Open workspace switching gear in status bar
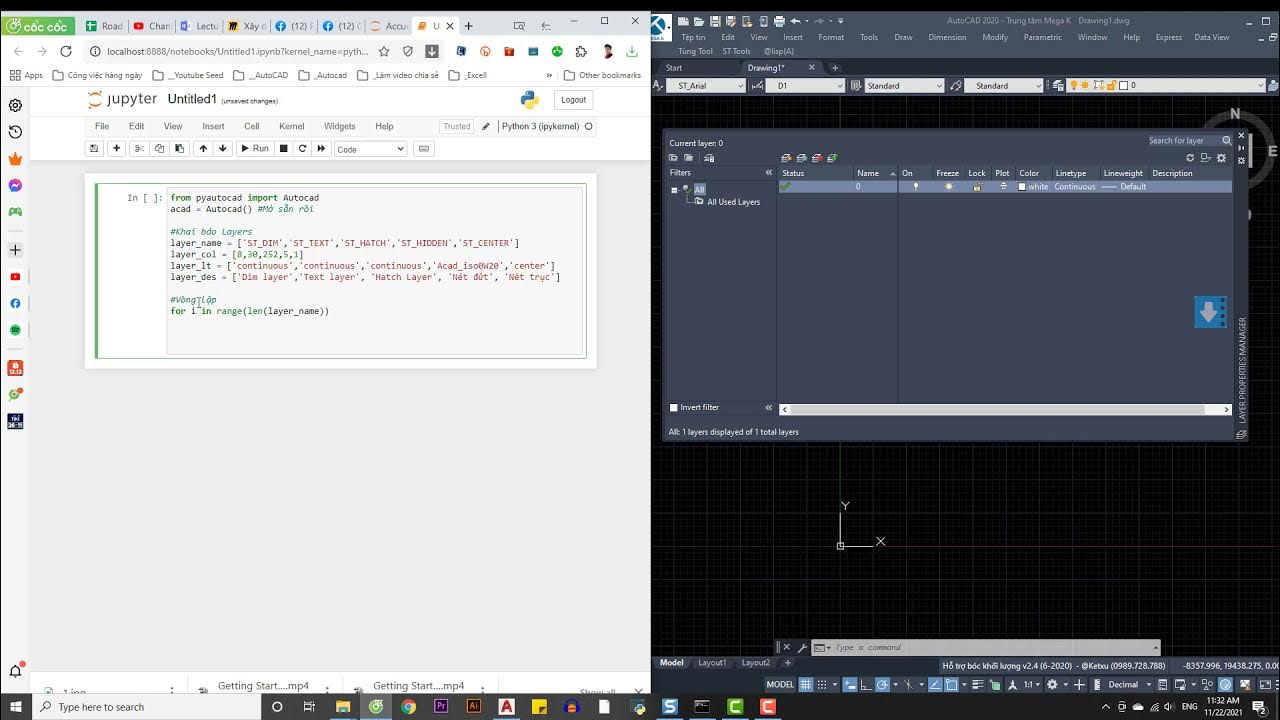Screen dimensions: 1280x720 point(1052,685)
